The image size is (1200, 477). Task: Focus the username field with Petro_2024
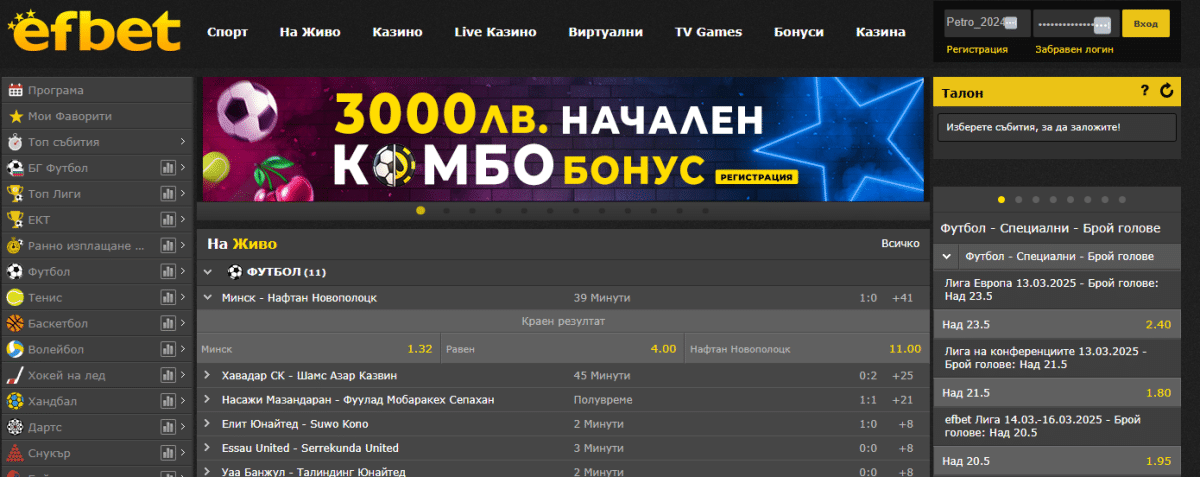click(987, 23)
